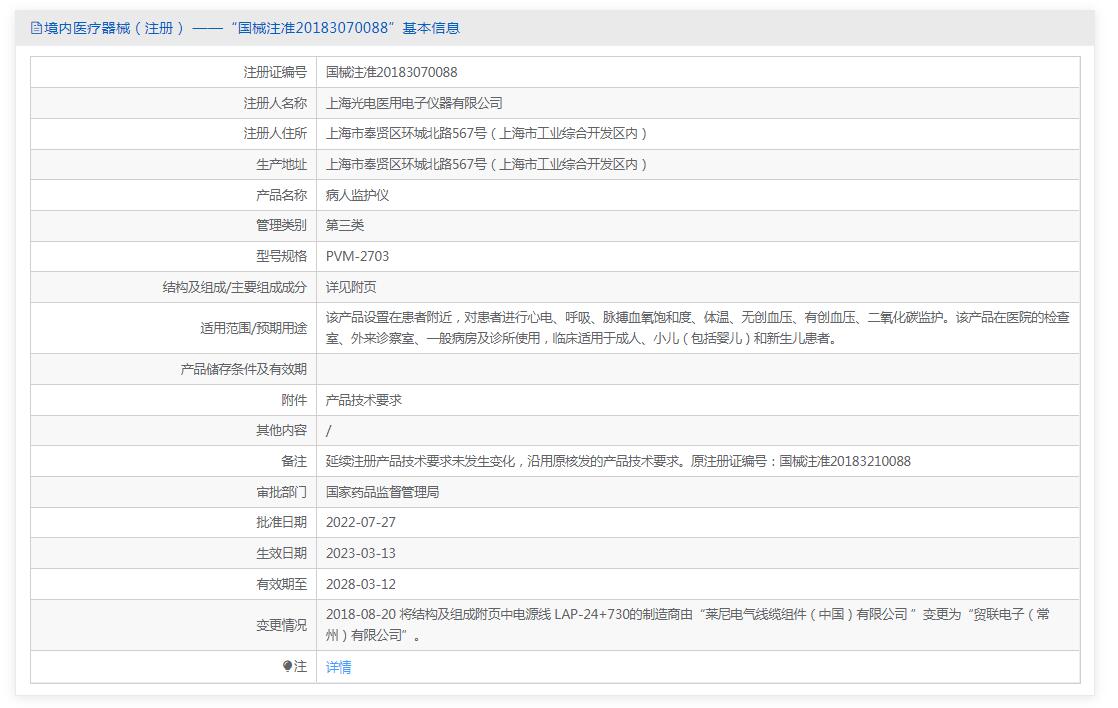
Task: Click management category value 第三类
Action: pyautogui.click(x=345, y=225)
